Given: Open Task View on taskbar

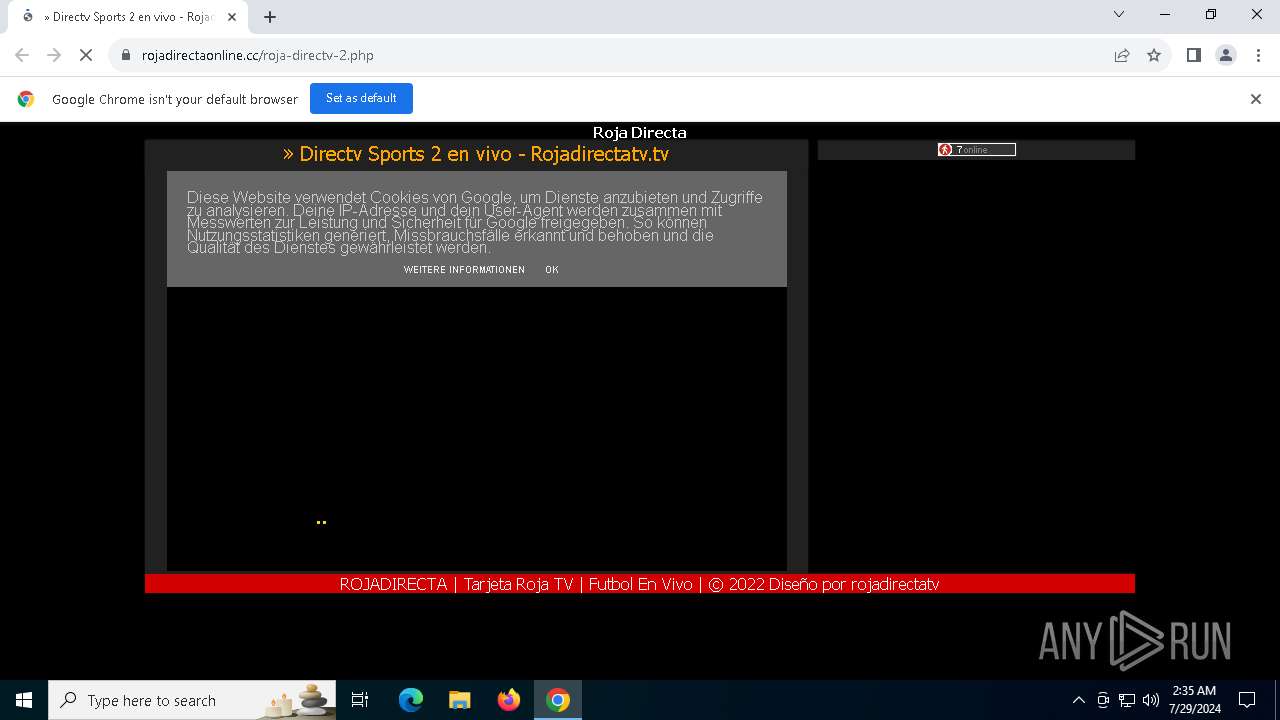Looking at the screenshot, I should (360, 700).
